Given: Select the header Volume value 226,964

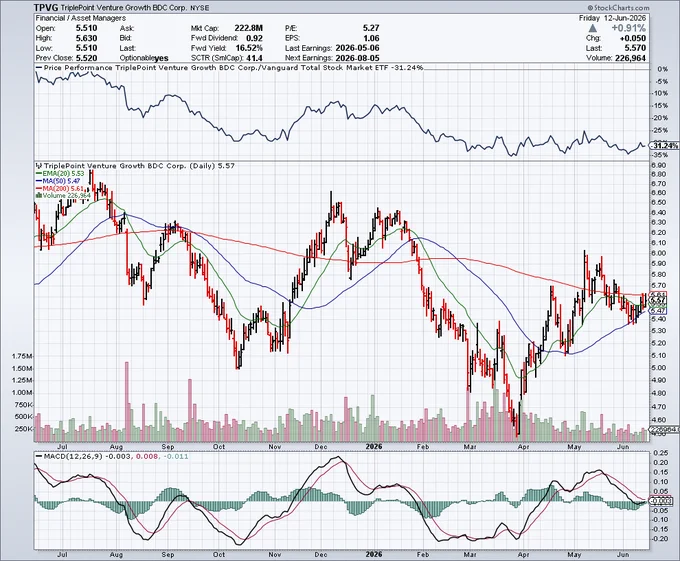Looking at the screenshot, I should tap(630, 58).
